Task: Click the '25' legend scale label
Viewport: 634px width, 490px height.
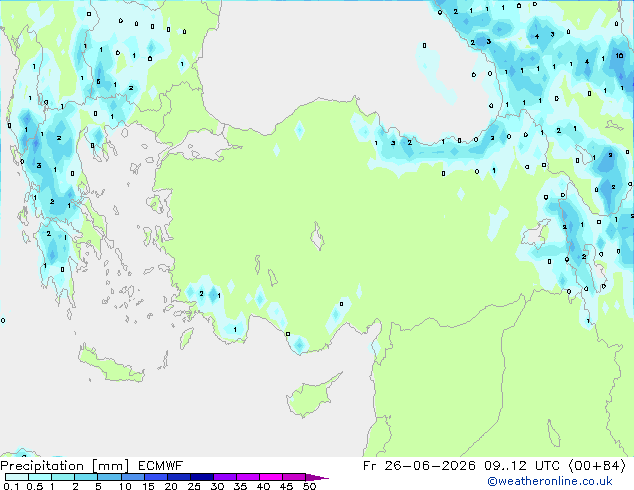Action: (194, 486)
